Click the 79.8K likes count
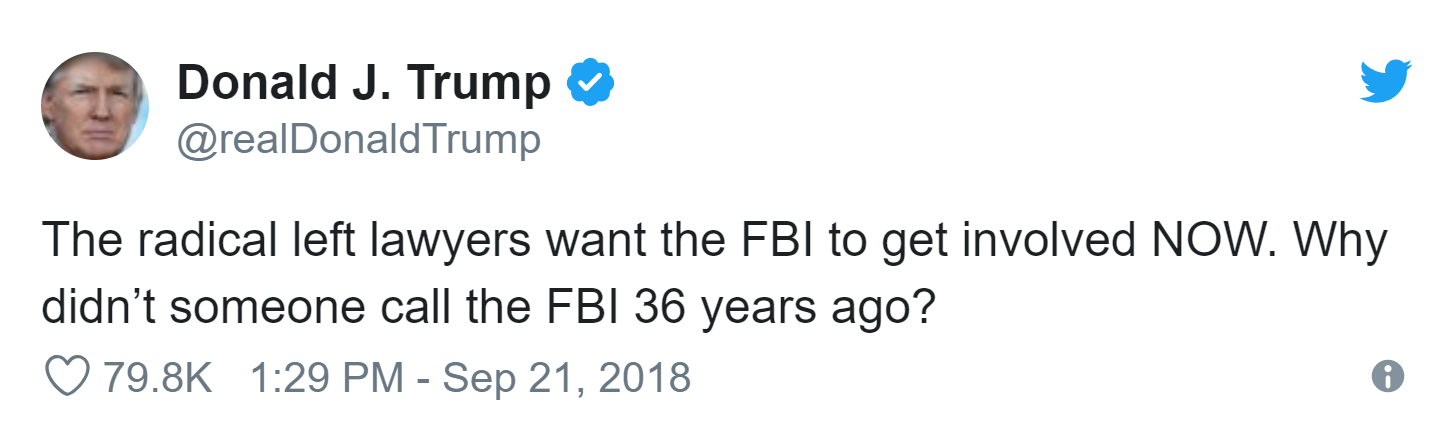Screen dimensions: 1454x436 [157, 377]
